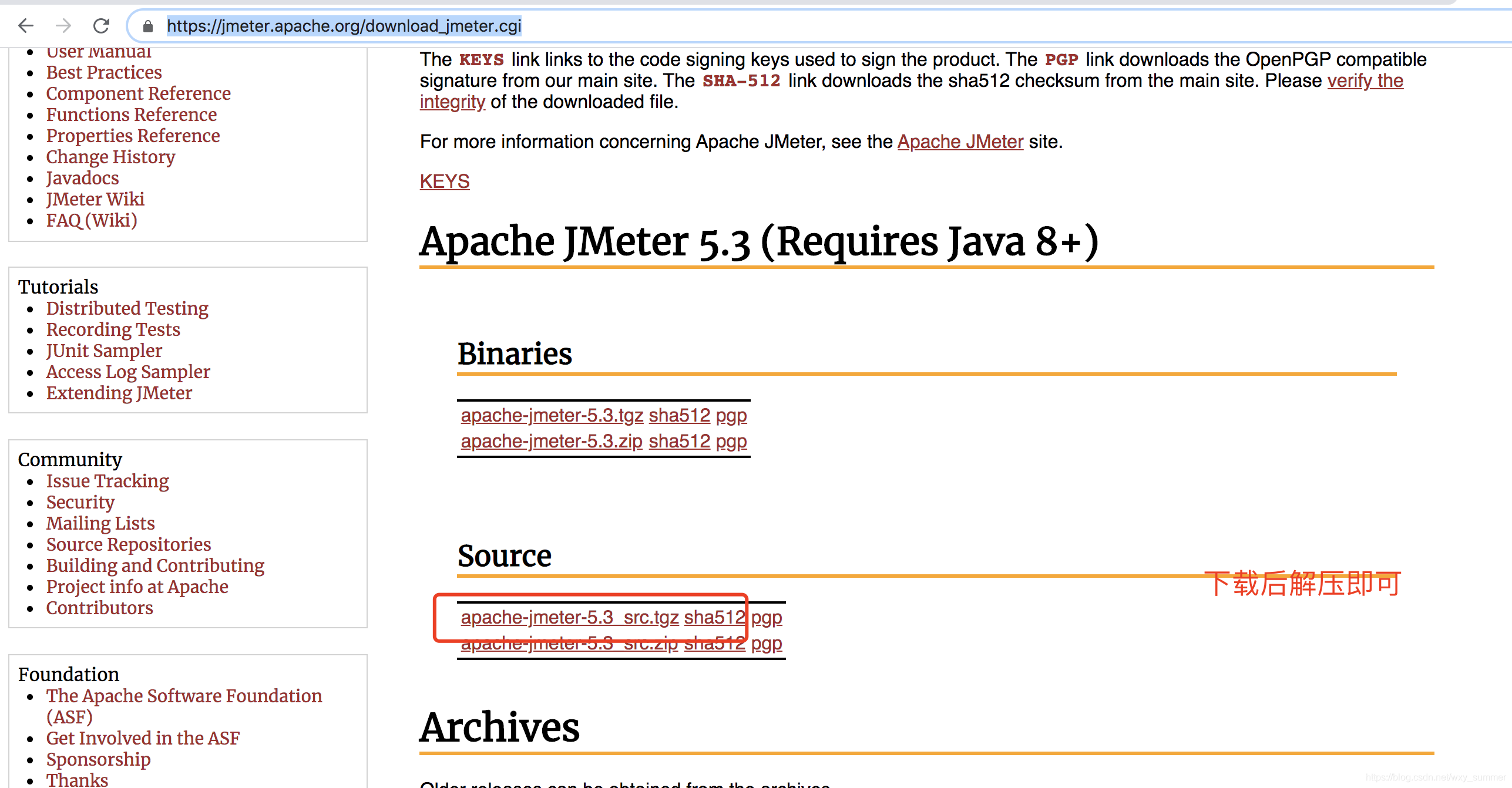Viewport: 1512px width, 788px height.
Task: Go to Issue Tracking page
Action: [107, 481]
